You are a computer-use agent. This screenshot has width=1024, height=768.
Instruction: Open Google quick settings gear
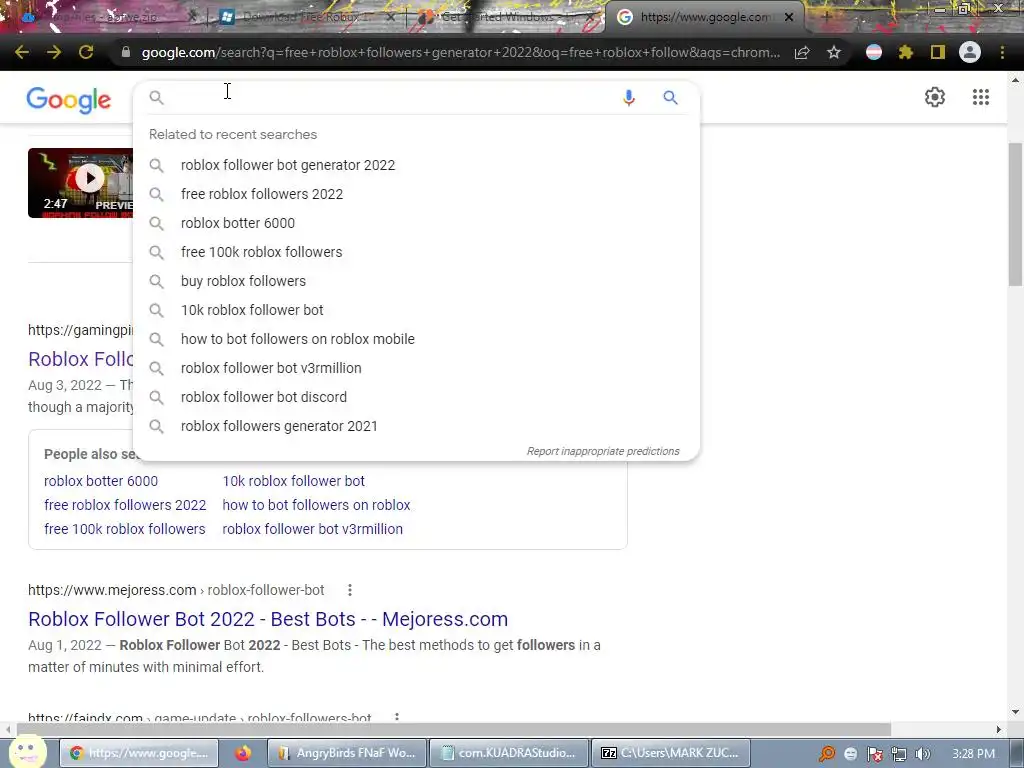click(x=935, y=97)
